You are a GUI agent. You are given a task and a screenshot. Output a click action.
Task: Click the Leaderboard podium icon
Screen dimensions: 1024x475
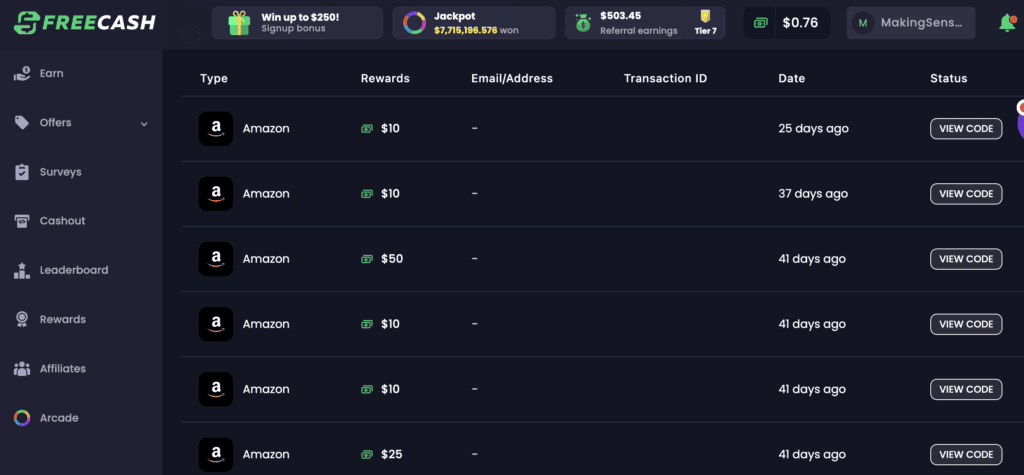coord(21,270)
